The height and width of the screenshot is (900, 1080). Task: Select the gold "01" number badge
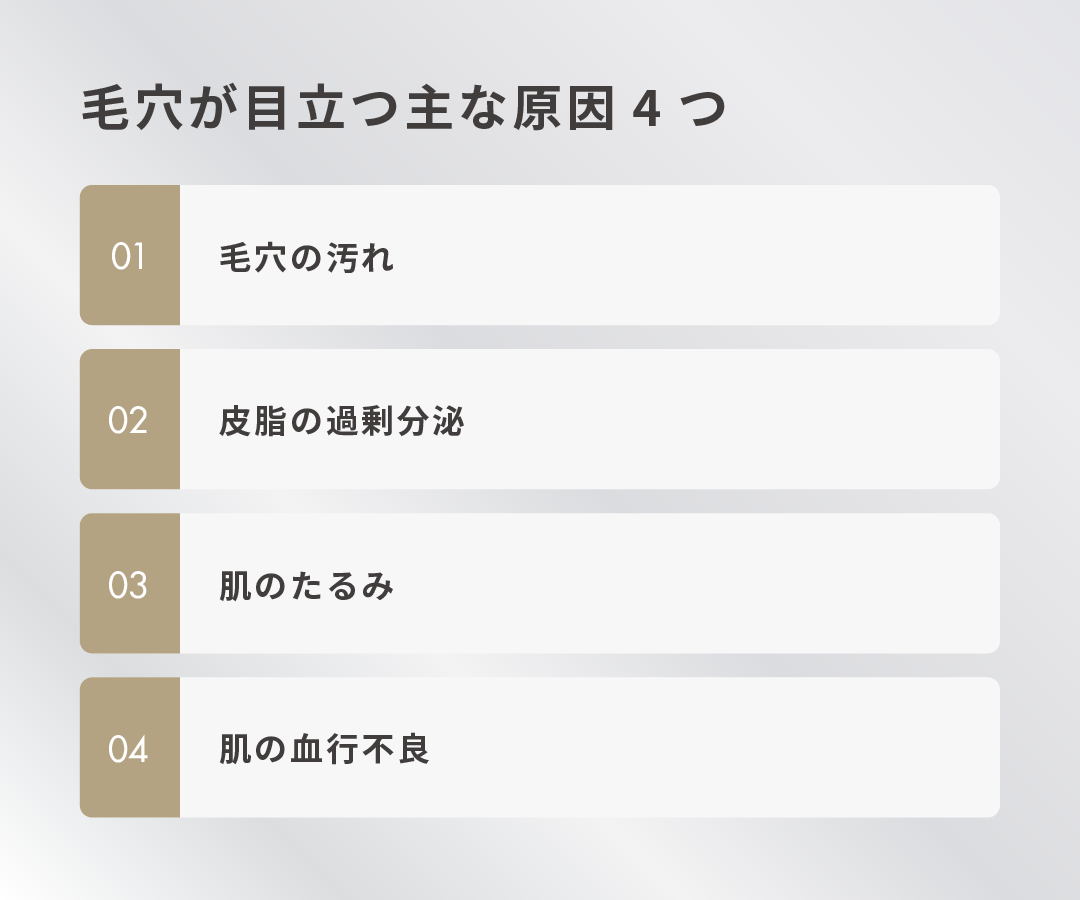129,256
